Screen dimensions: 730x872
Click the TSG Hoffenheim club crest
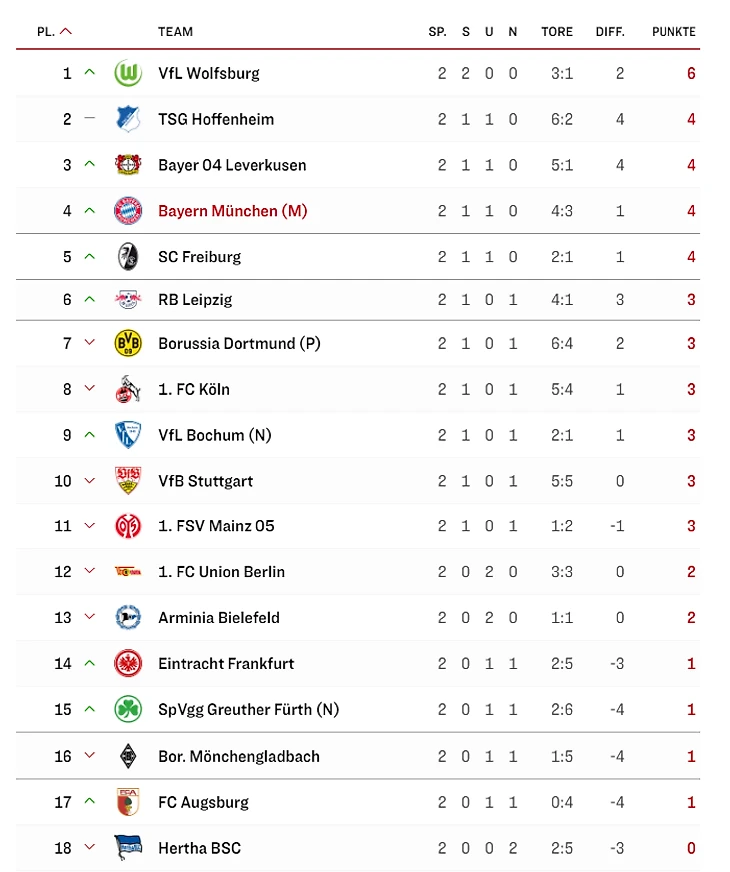point(128,119)
